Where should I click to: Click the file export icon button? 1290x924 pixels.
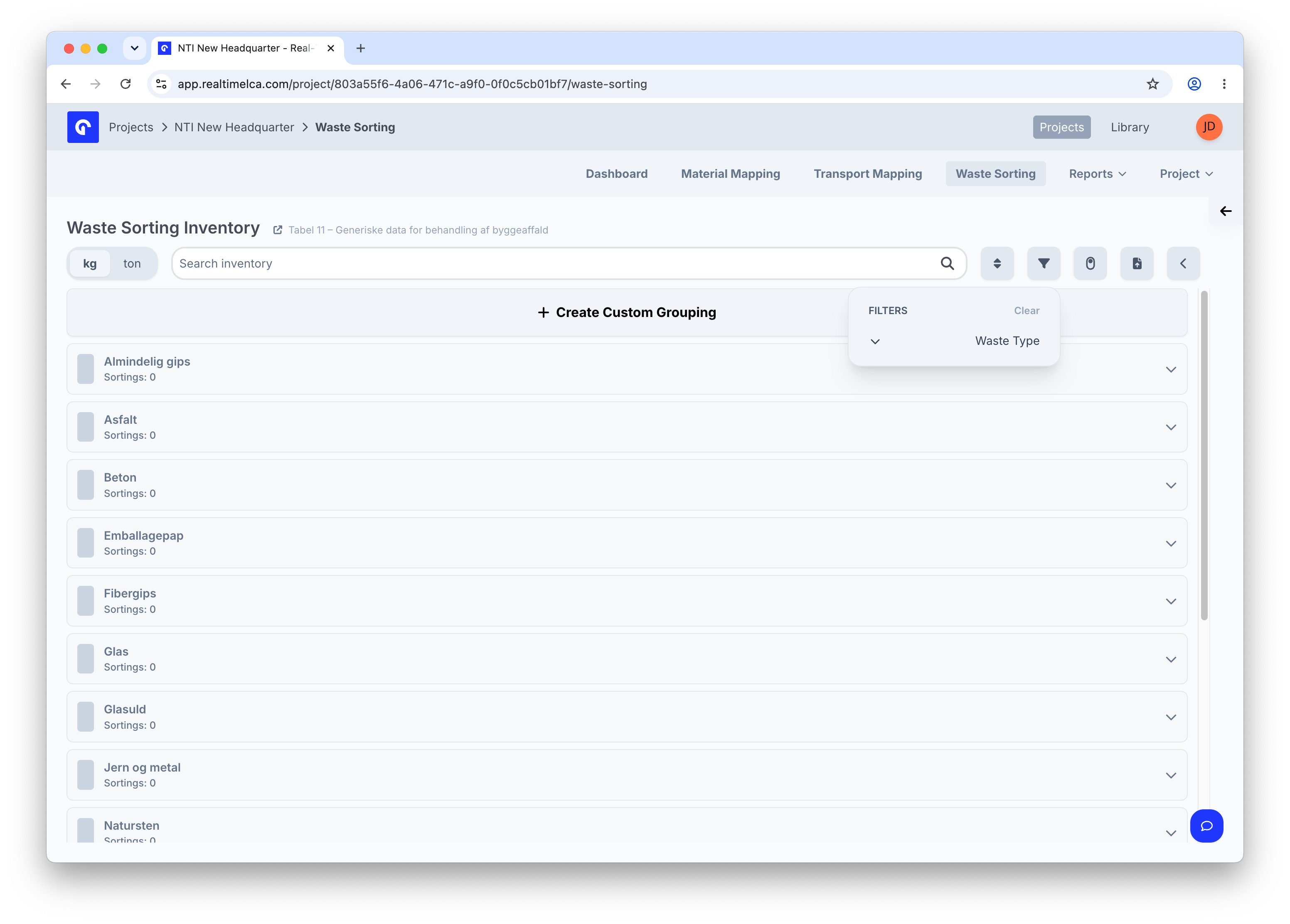(1137, 263)
